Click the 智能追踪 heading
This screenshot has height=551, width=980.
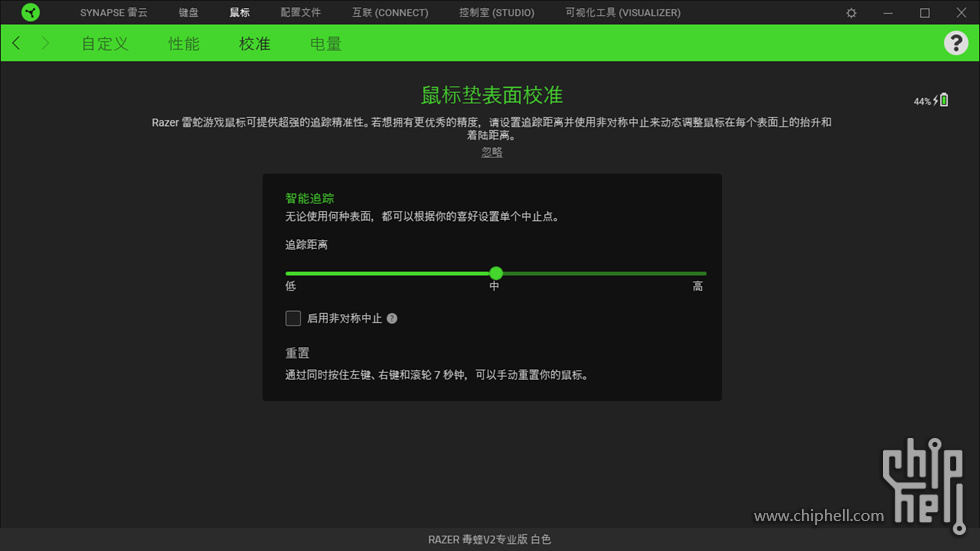coord(310,199)
